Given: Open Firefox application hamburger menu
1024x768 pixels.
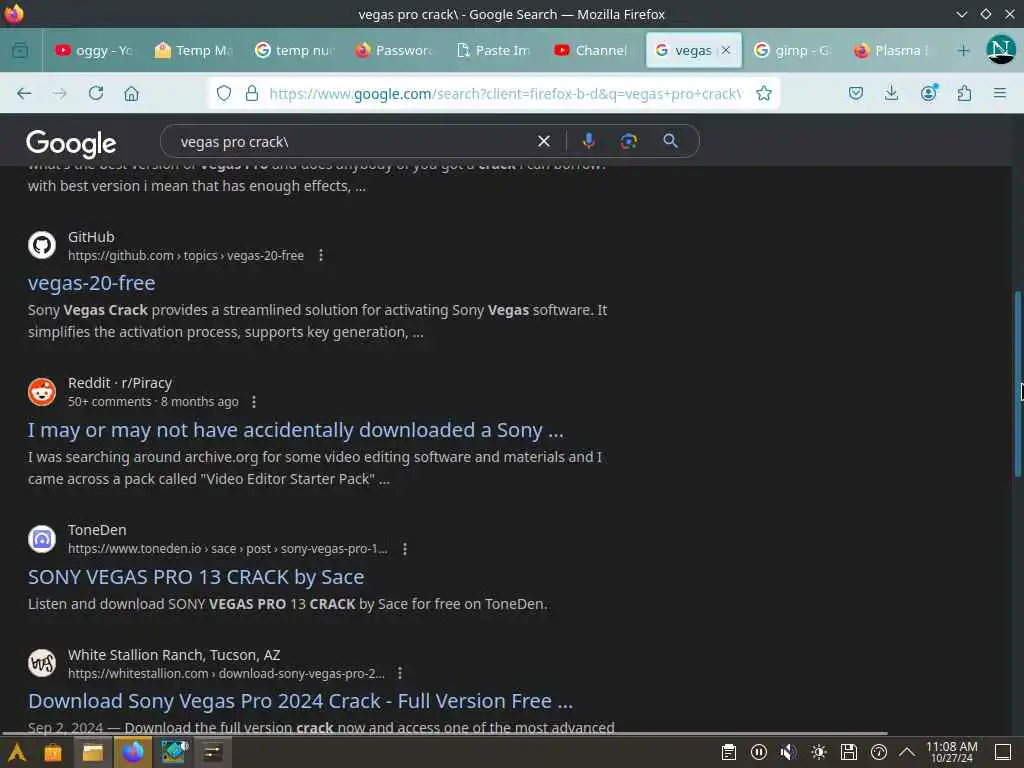Looking at the screenshot, I should click(x=1000, y=93).
